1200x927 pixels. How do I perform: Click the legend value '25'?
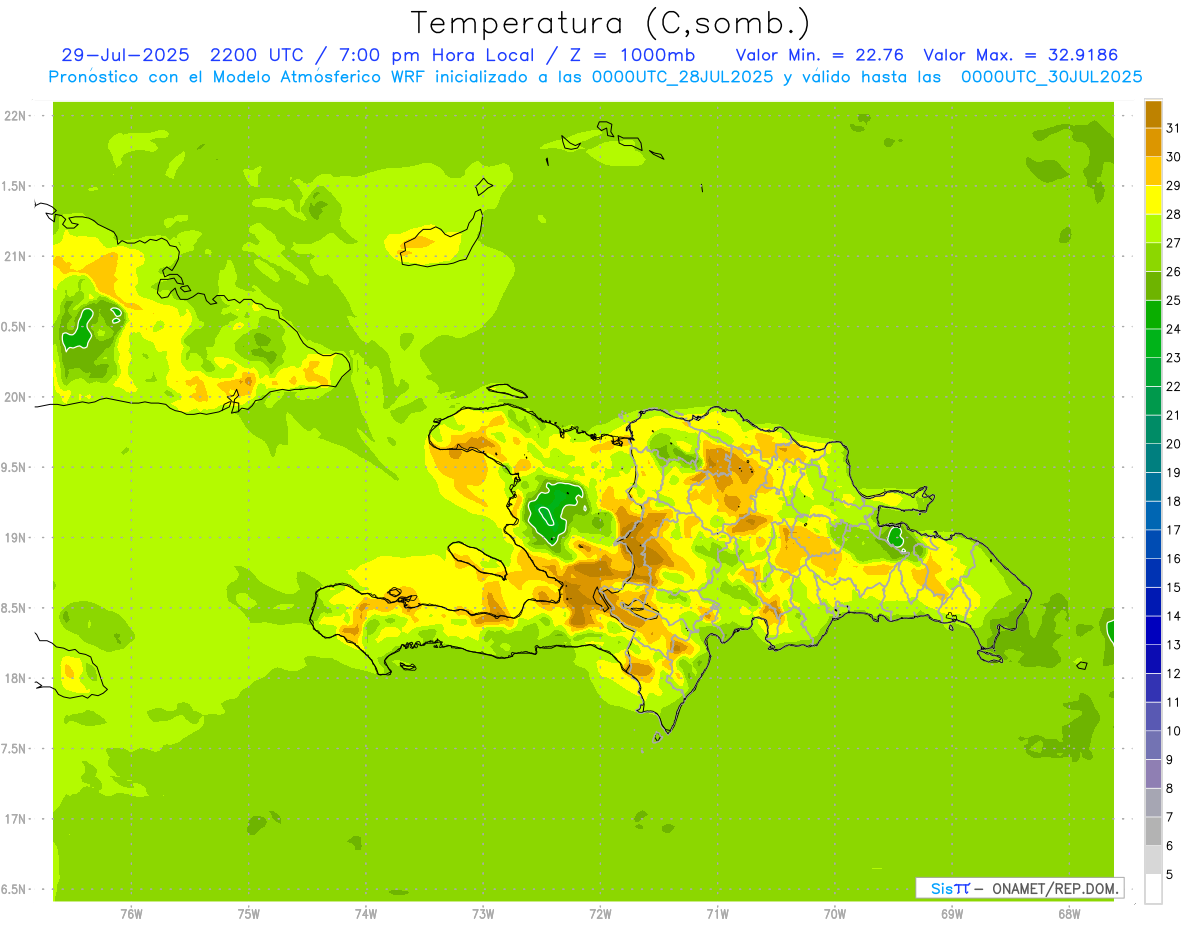click(1173, 300)
